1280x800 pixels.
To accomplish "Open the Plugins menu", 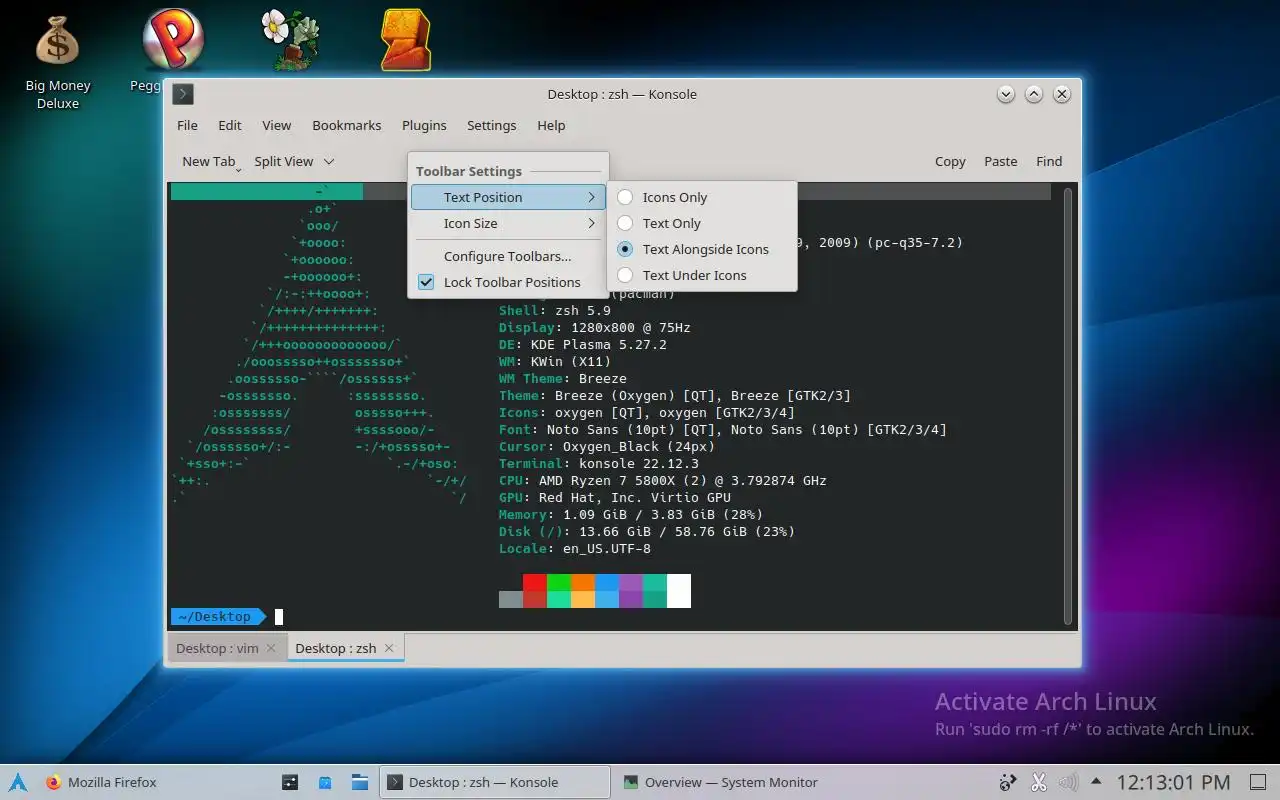I will pos(424,125).
